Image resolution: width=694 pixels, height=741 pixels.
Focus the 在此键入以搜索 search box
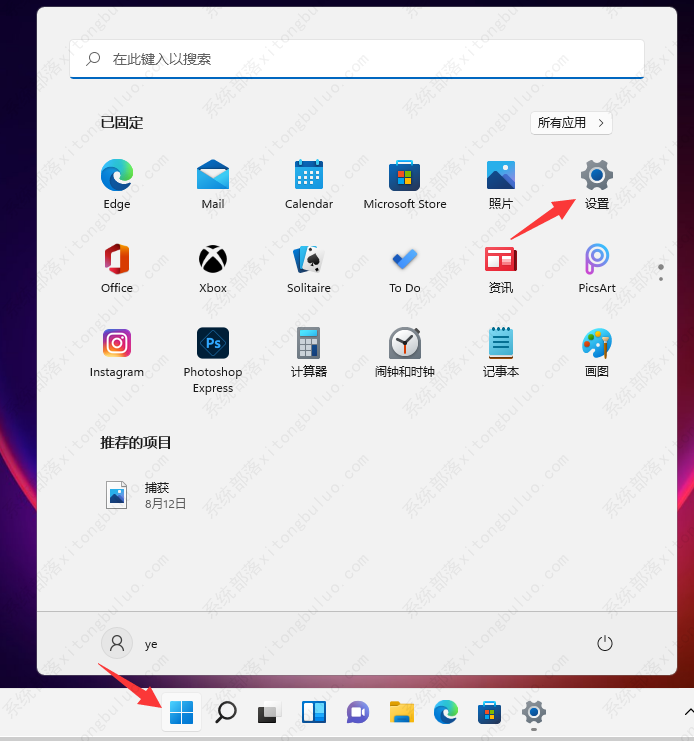(357, 59)
